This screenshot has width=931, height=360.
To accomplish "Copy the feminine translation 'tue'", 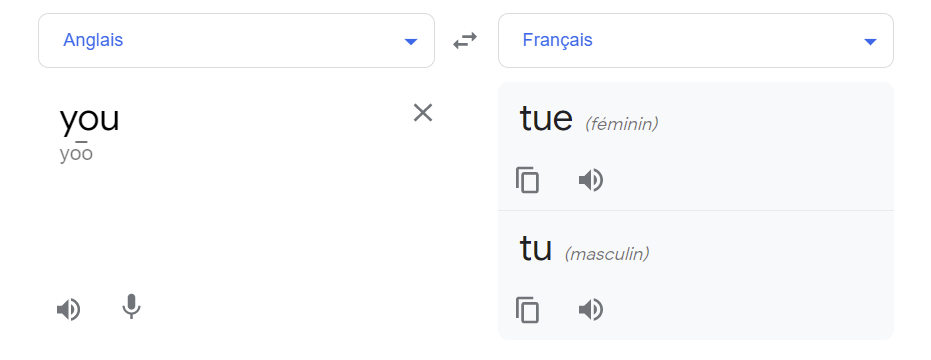I will [527, 180].
